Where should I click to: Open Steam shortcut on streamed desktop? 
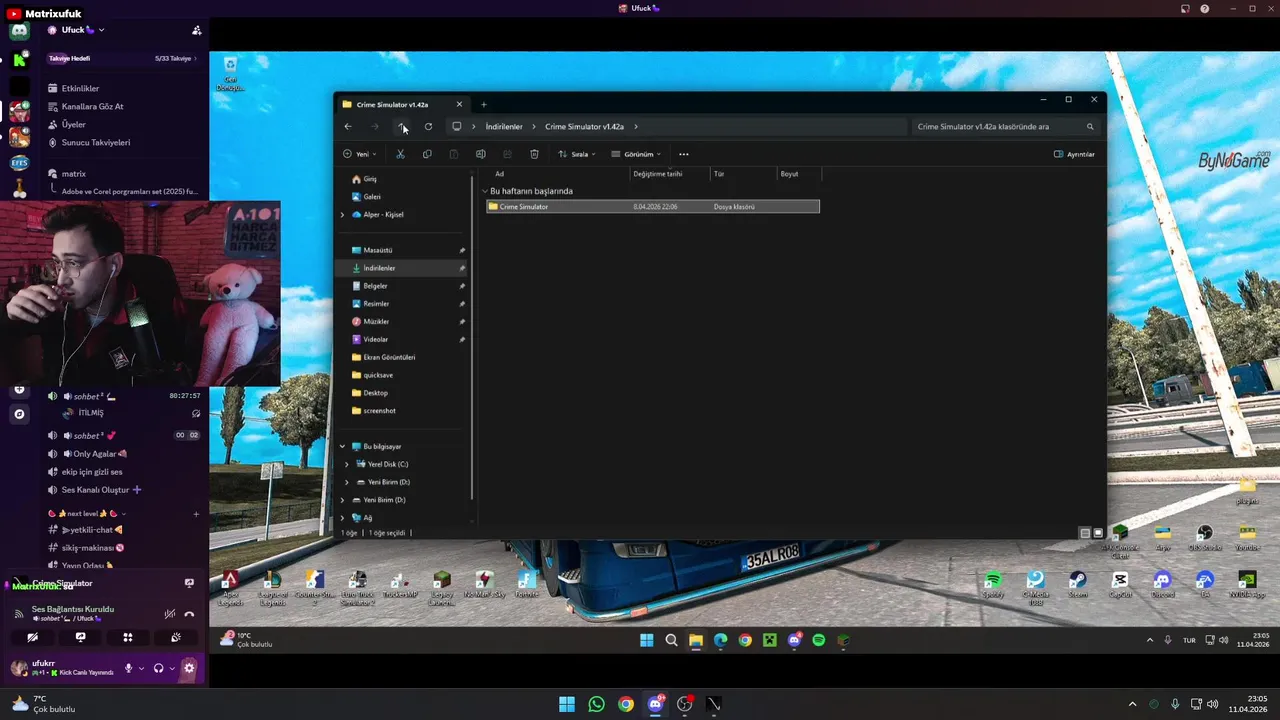click(x=1077, y=584)
